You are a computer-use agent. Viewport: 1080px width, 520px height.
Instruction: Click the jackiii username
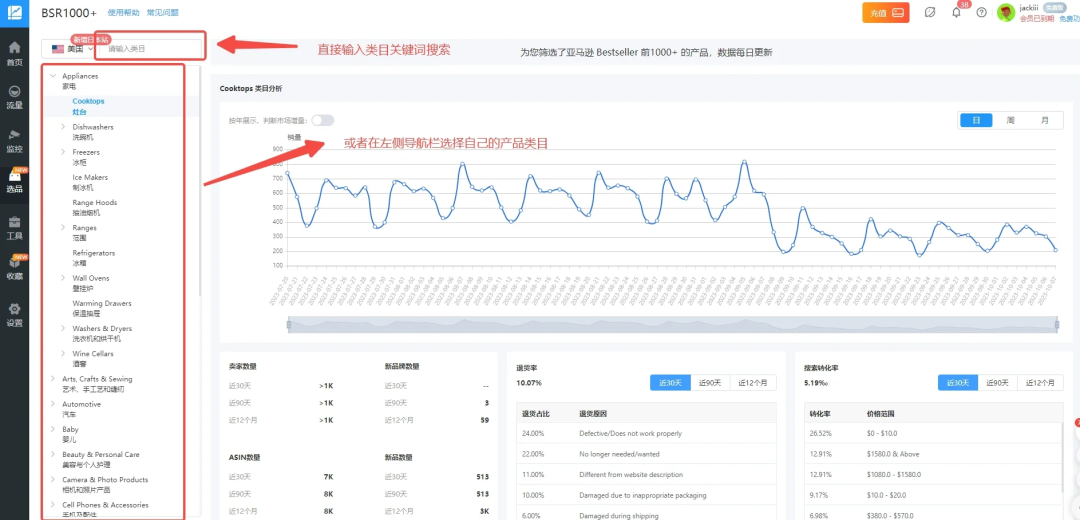click(1030, 7)
